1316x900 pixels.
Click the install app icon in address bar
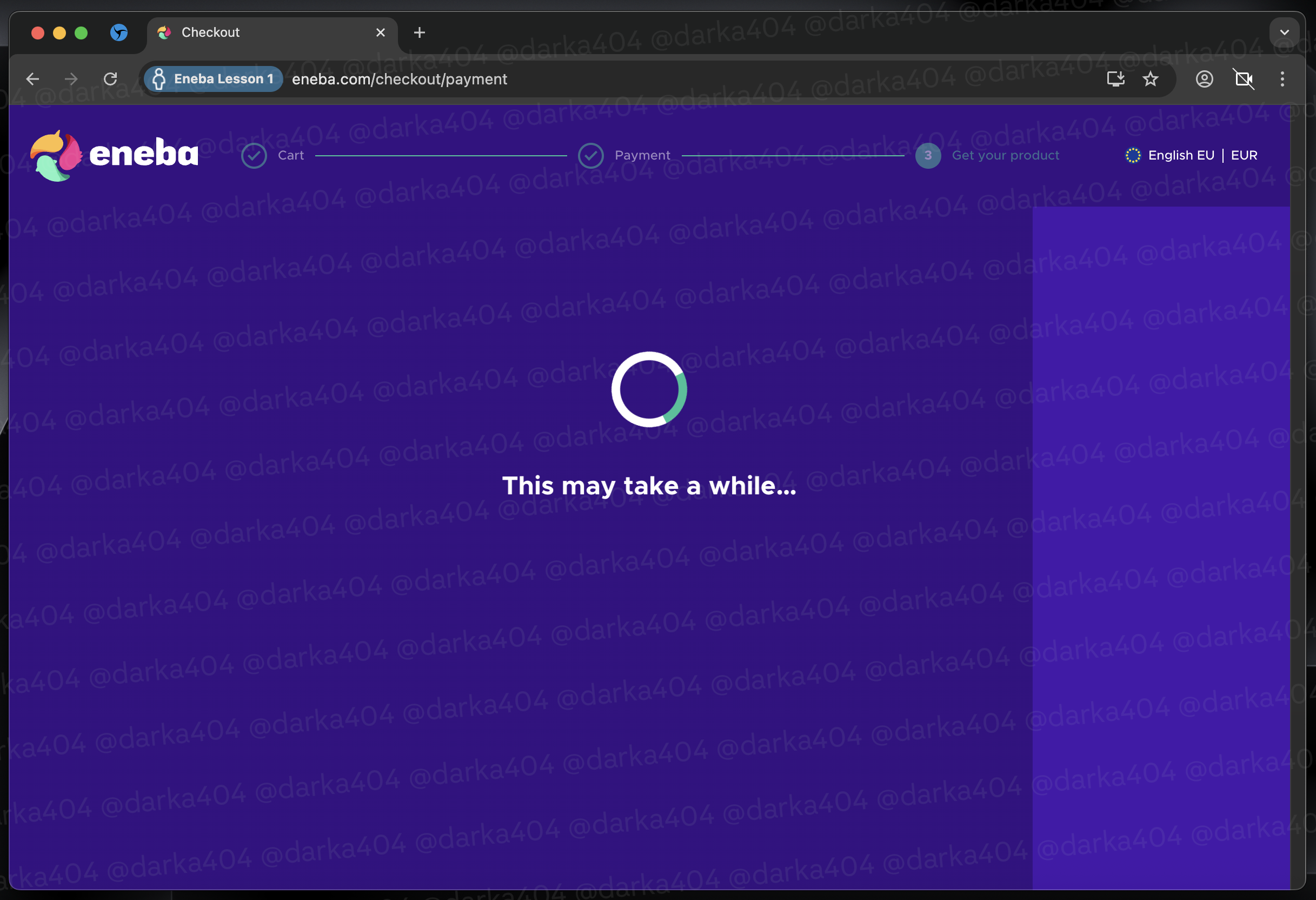coord(1115,79)
